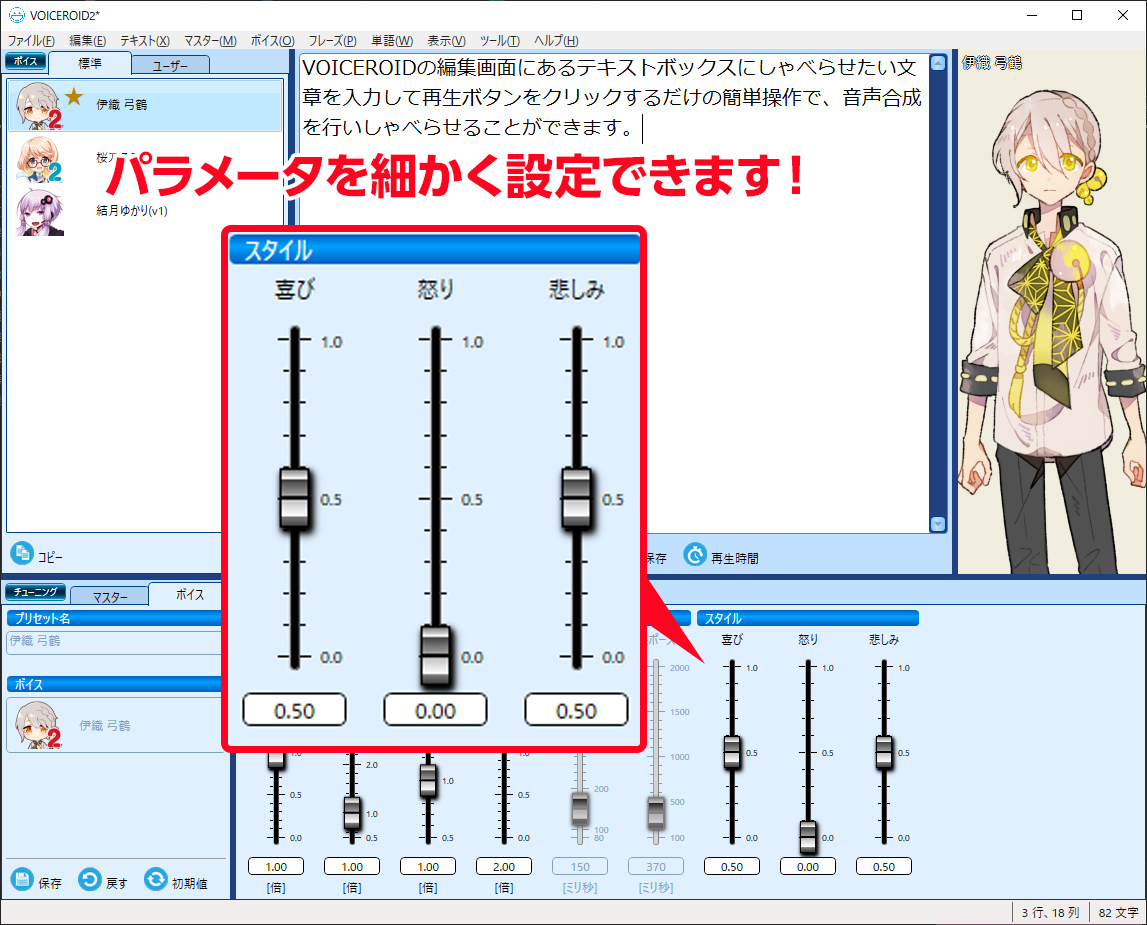Open the 単語(W) menu

[x=392, y=41]
